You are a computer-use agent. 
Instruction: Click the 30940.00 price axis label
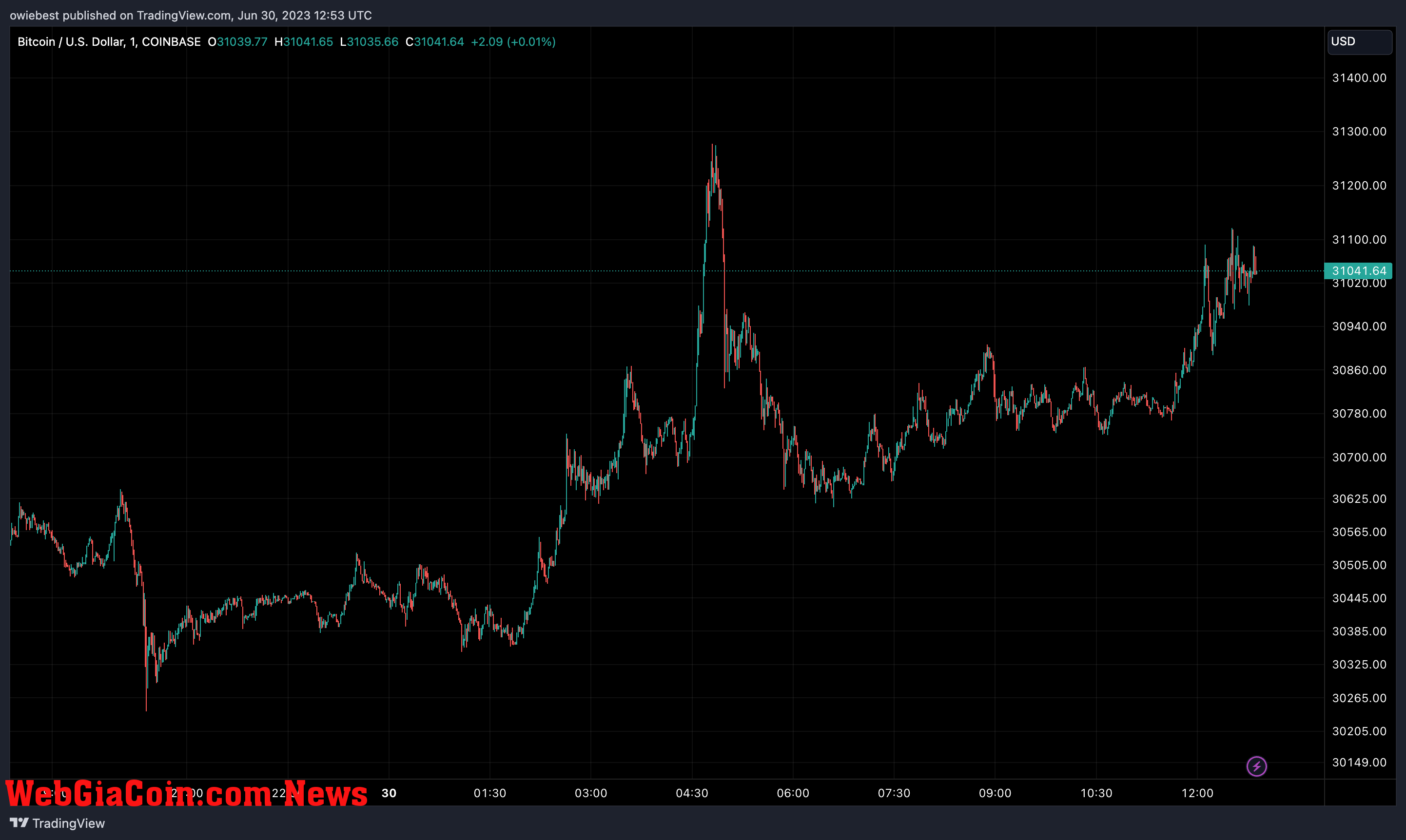[x=1359, y=326]
